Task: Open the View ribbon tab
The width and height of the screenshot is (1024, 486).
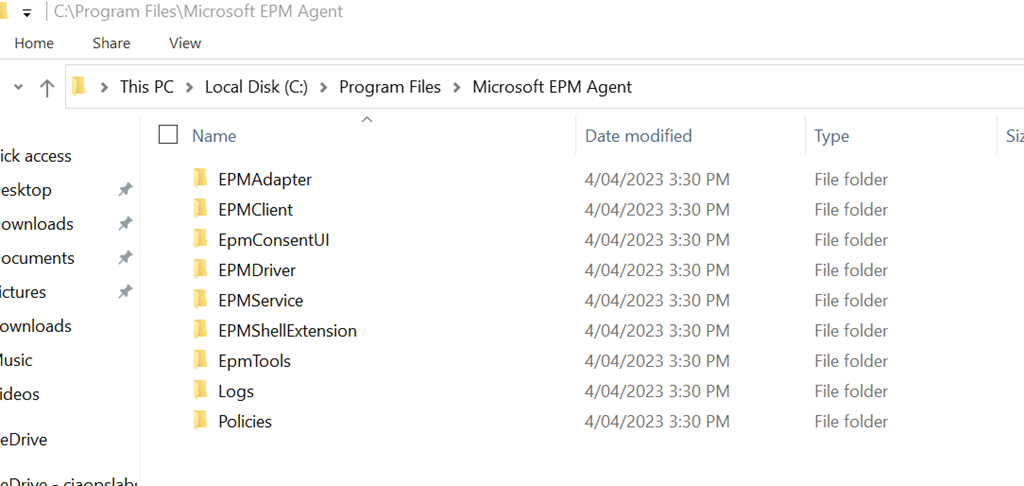Action: point(185,43)
